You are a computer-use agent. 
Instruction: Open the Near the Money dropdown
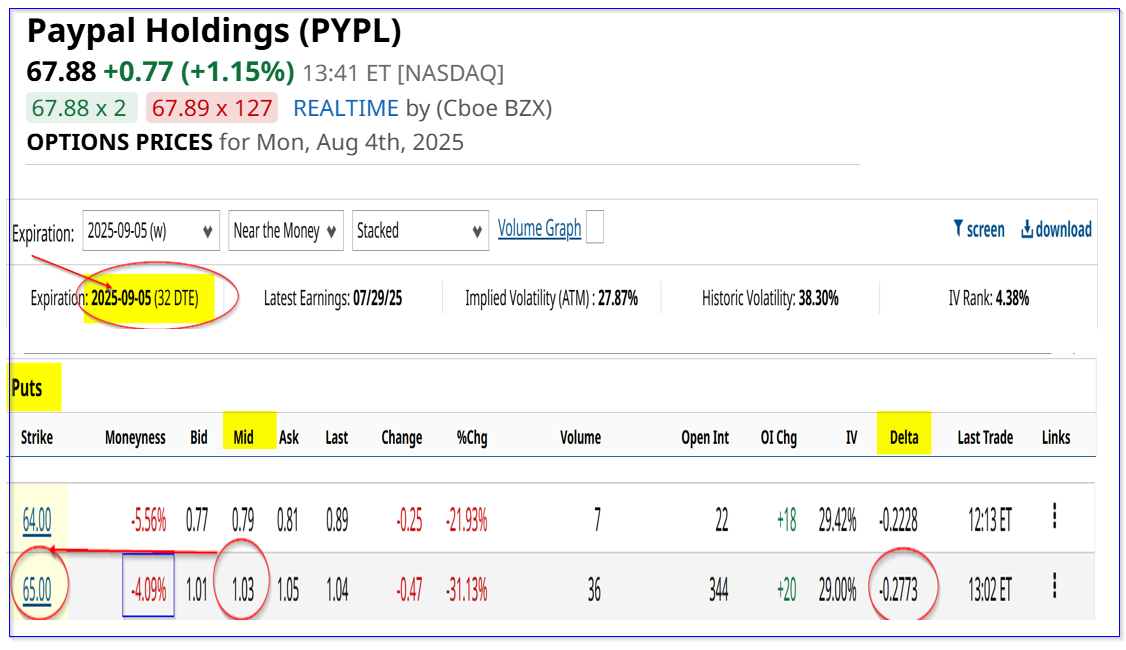(x=286, y=231)
